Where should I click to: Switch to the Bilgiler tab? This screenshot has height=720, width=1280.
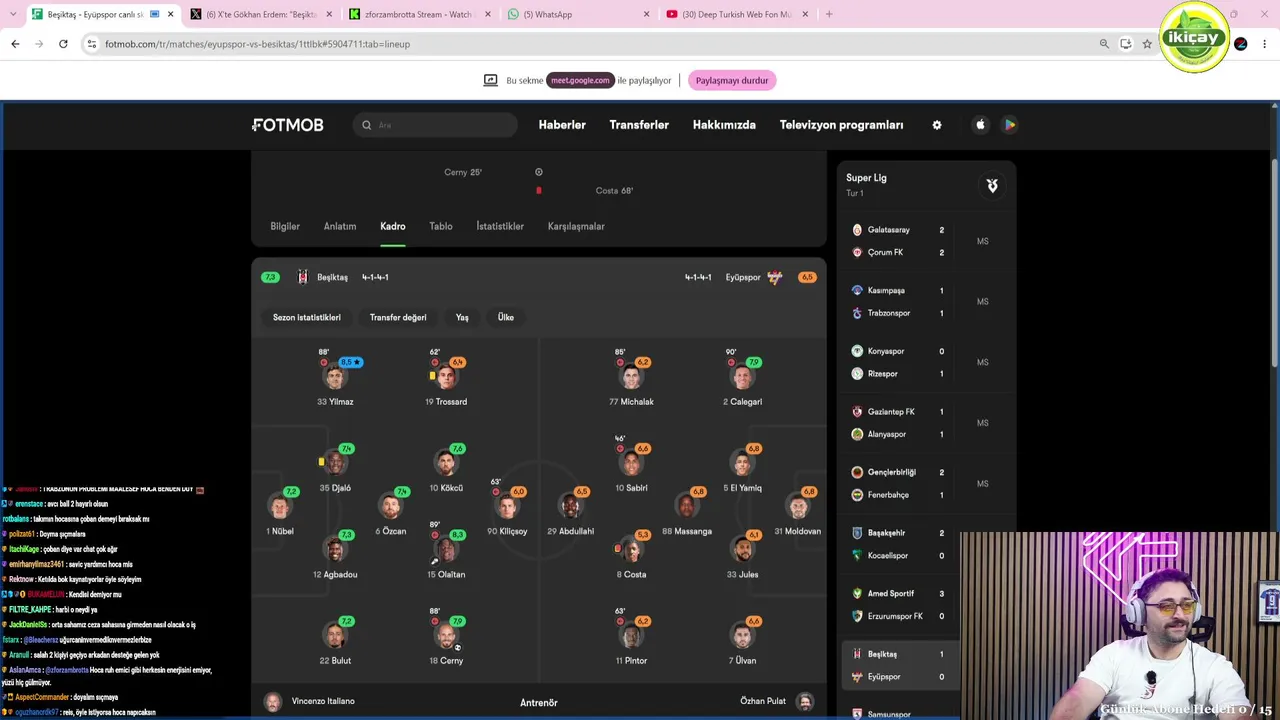pos(285,226)
